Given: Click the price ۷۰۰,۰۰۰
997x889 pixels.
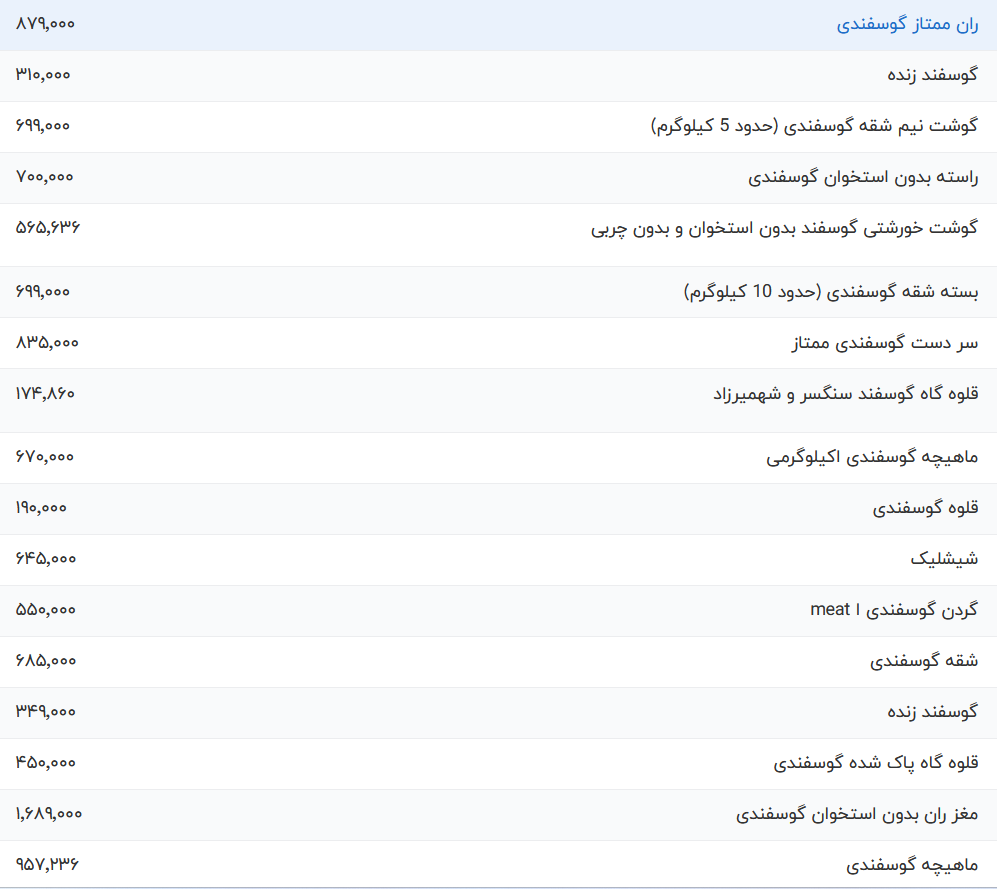Looking at the screenshot, I should [45, 177].
